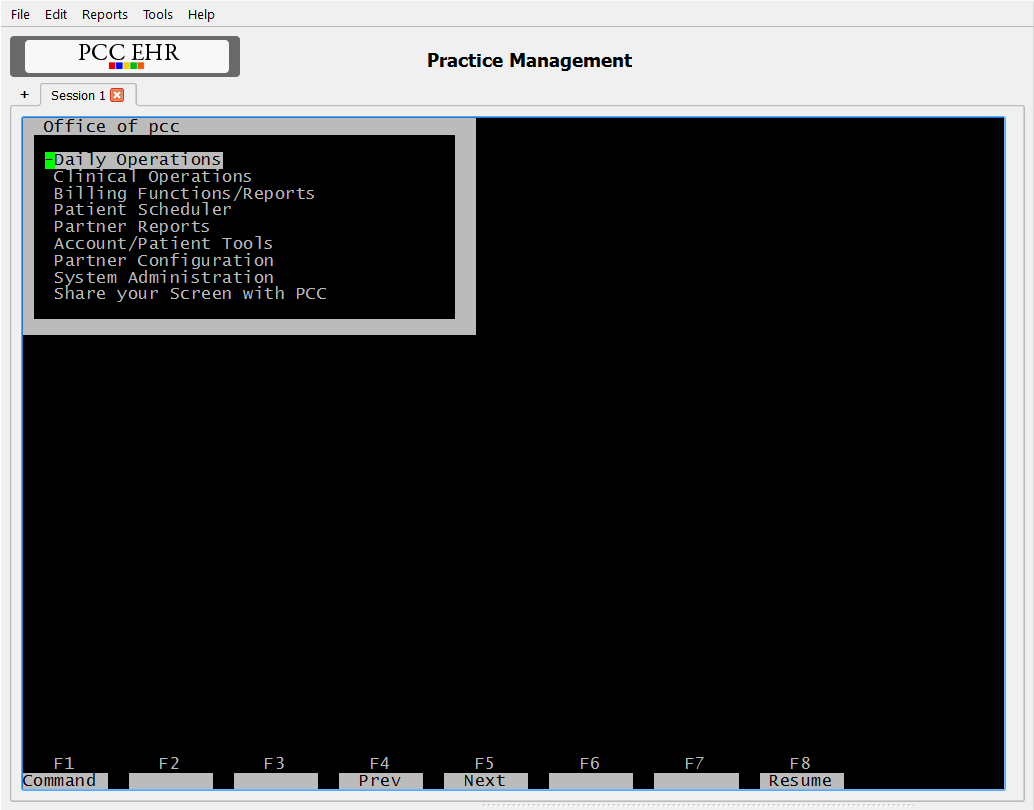Click the blank F7 function key
The image size is (1034, 810).
[x=696, y=781]
